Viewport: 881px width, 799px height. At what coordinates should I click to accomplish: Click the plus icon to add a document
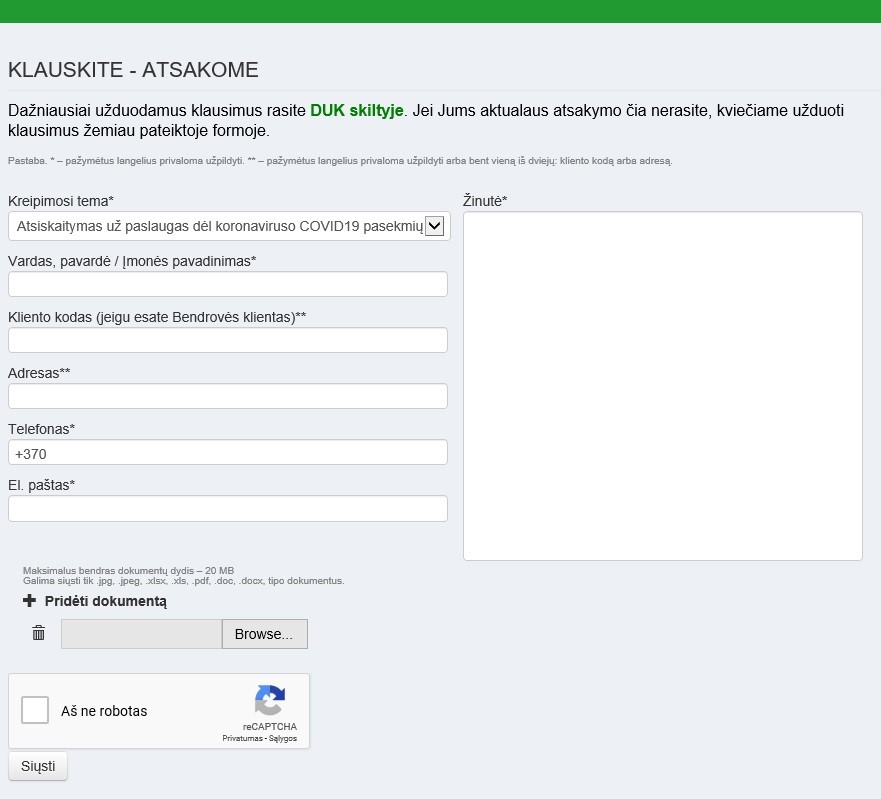tap(29, 601)
